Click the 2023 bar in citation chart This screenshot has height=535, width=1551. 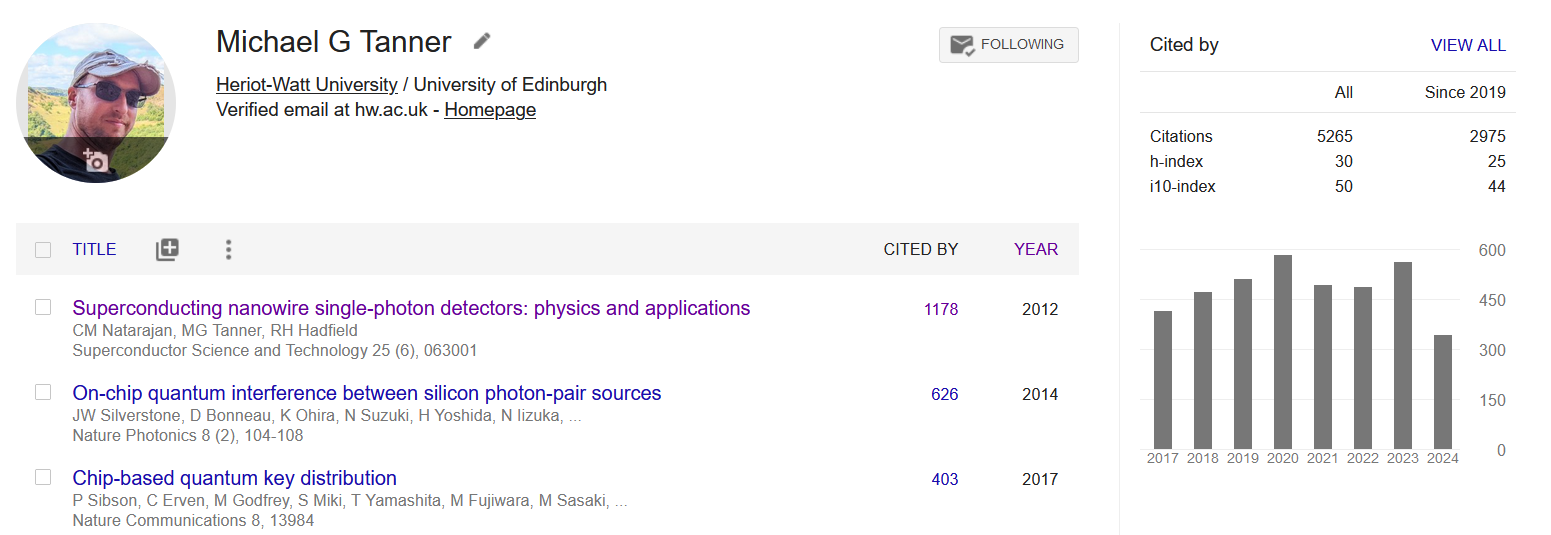(1402, 355)
